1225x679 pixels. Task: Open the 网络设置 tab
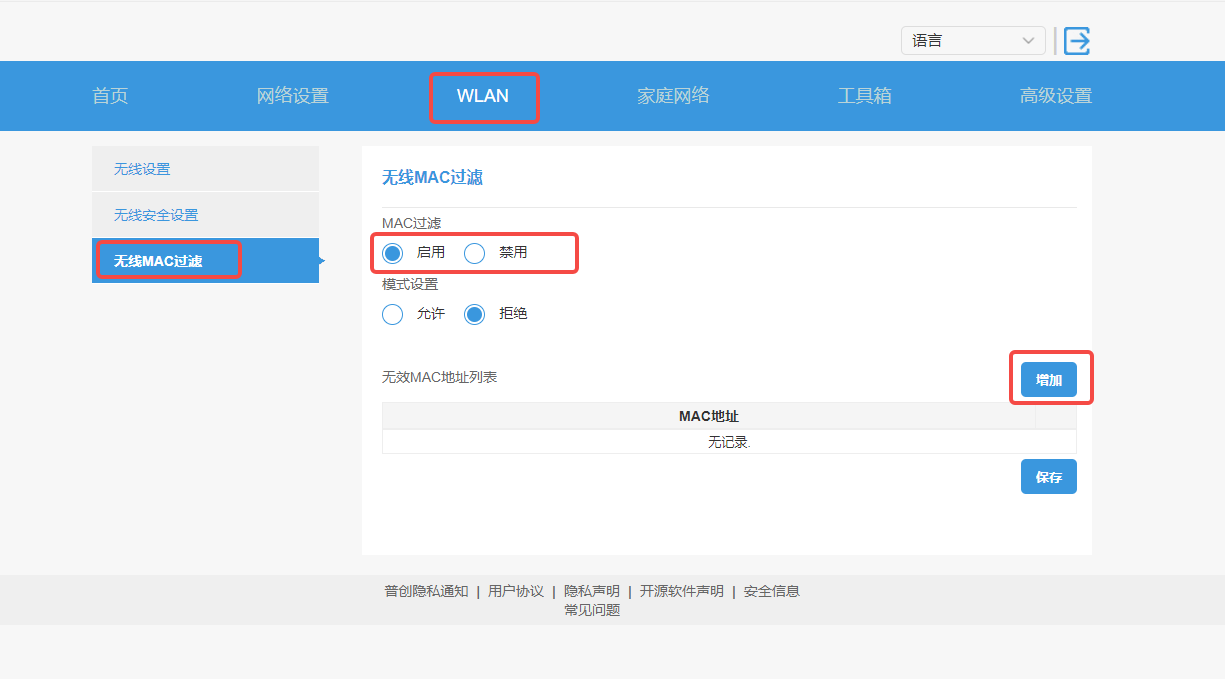pyautogui.click(x=292, y=96)
